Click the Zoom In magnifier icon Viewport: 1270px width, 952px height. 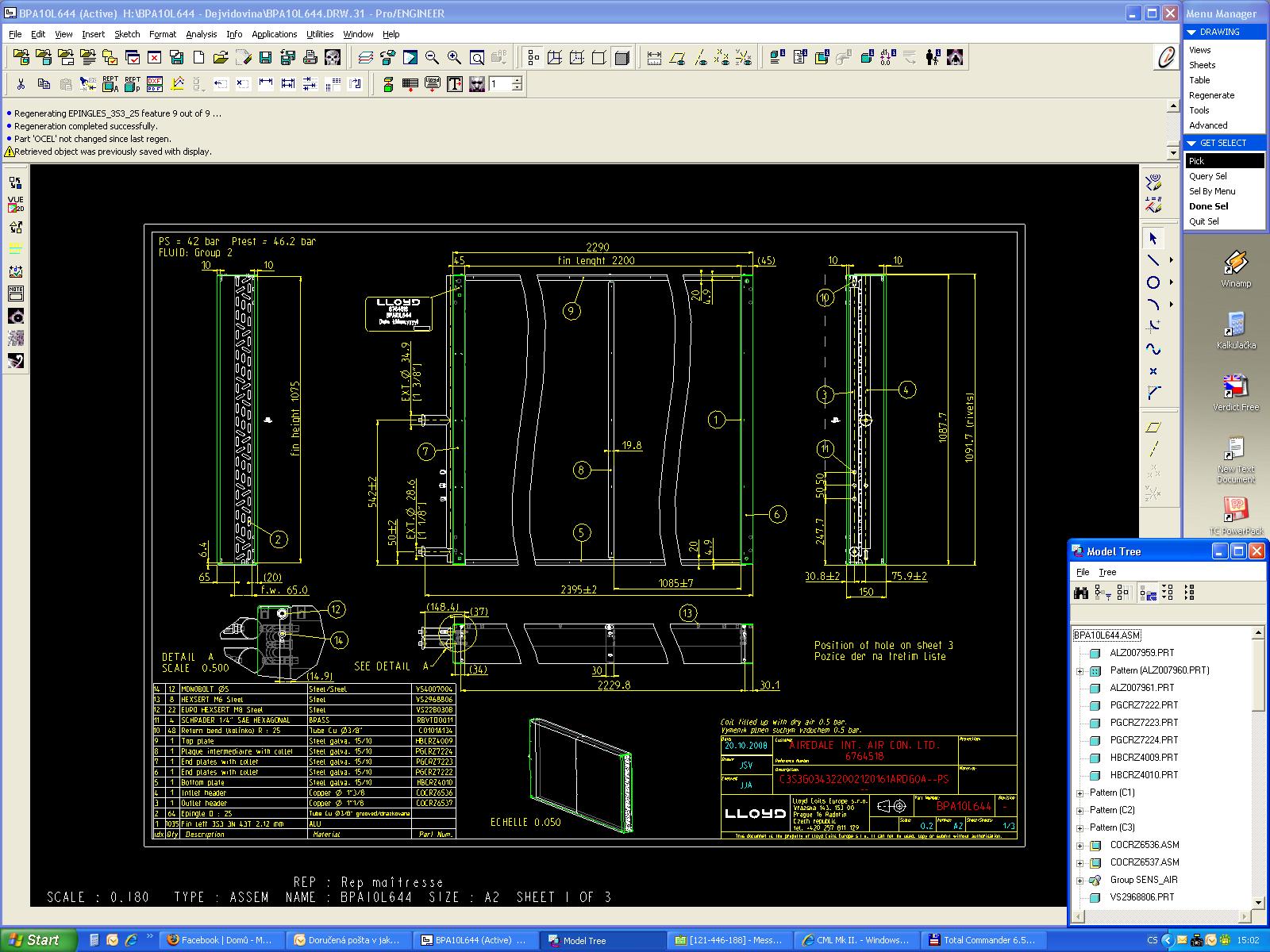[x=454, y=57]
